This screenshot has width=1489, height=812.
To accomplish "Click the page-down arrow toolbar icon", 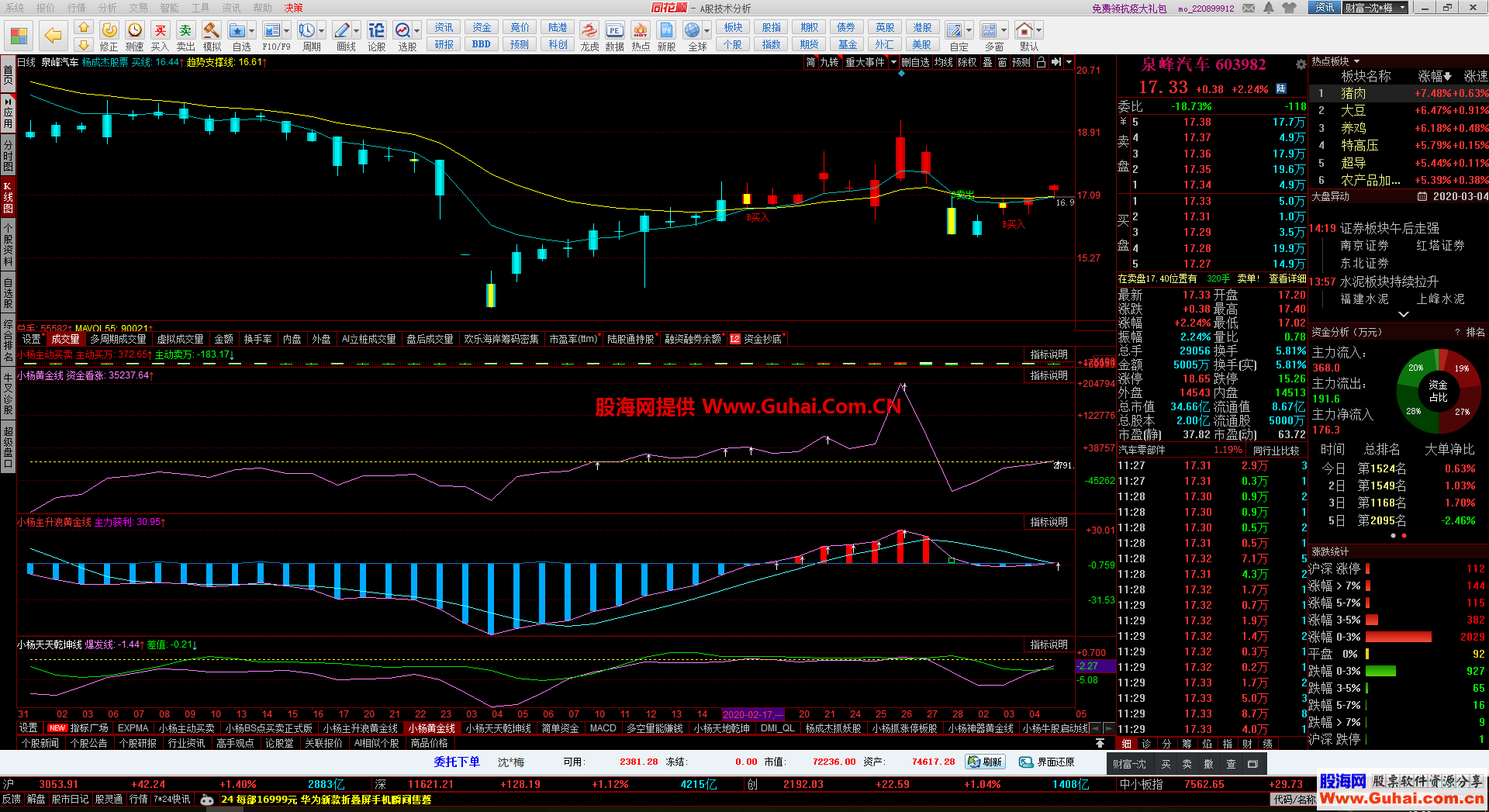I will tap(84, 44).
